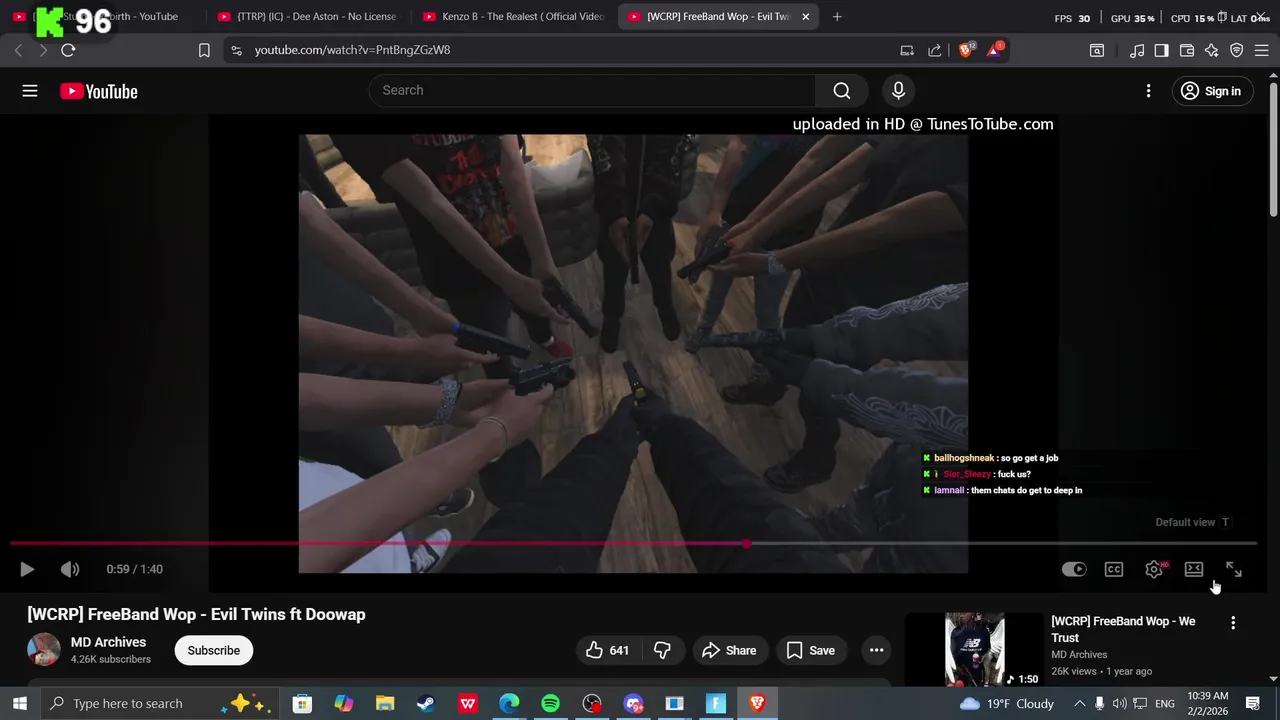Screen dimensions: 1280x720
Task: Play the paused video
Action: (27, 569)
